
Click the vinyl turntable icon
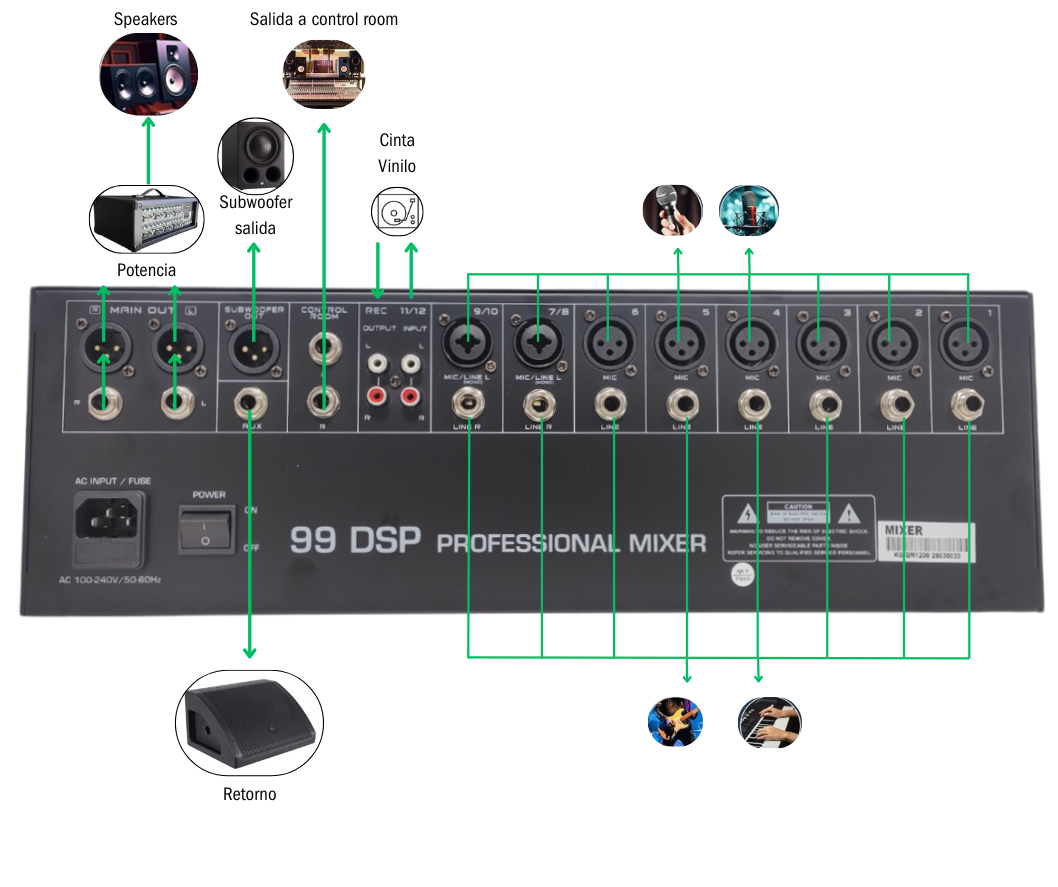click(397, 211)
